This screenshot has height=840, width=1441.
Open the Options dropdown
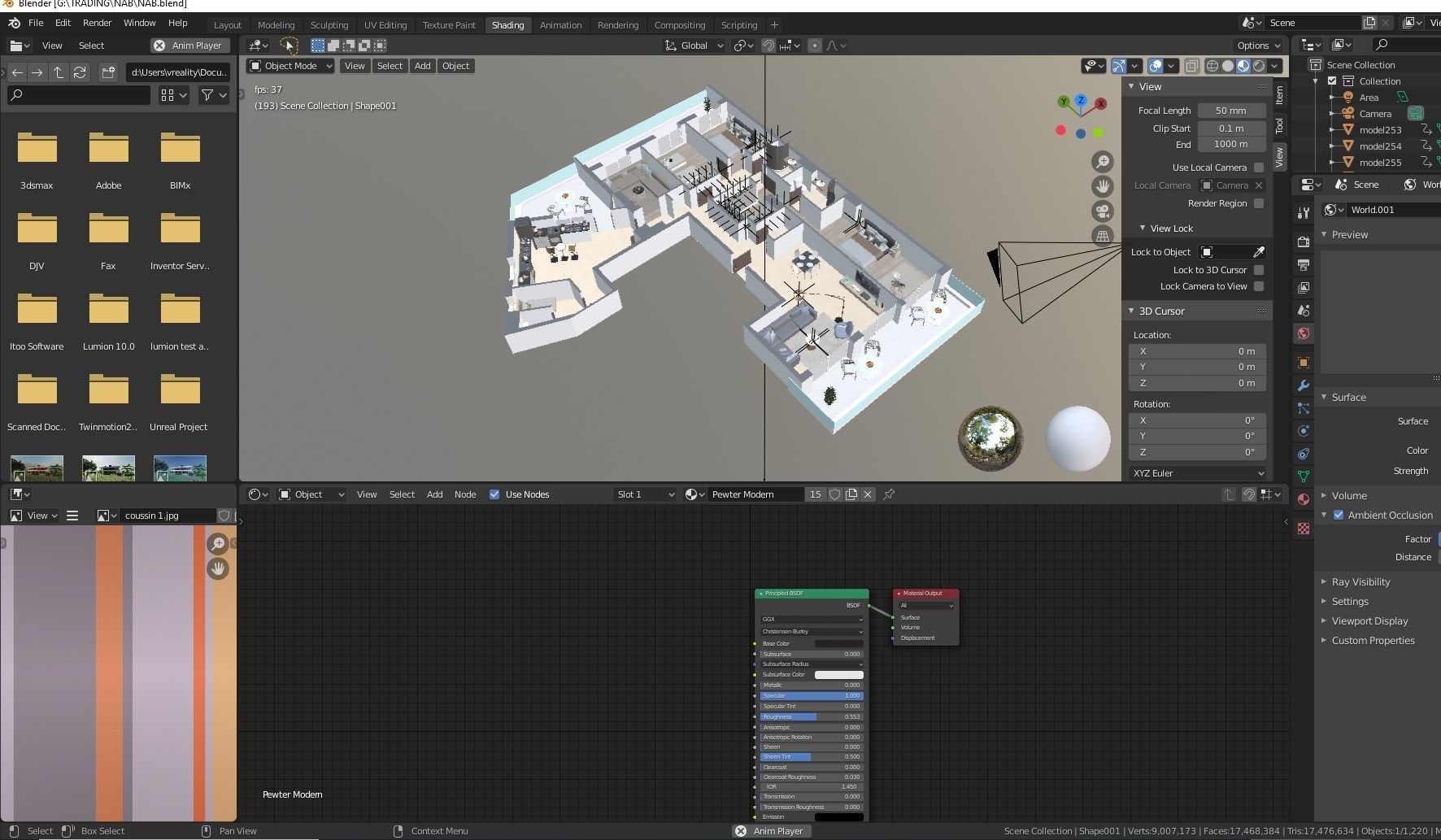coord(1258,46)
